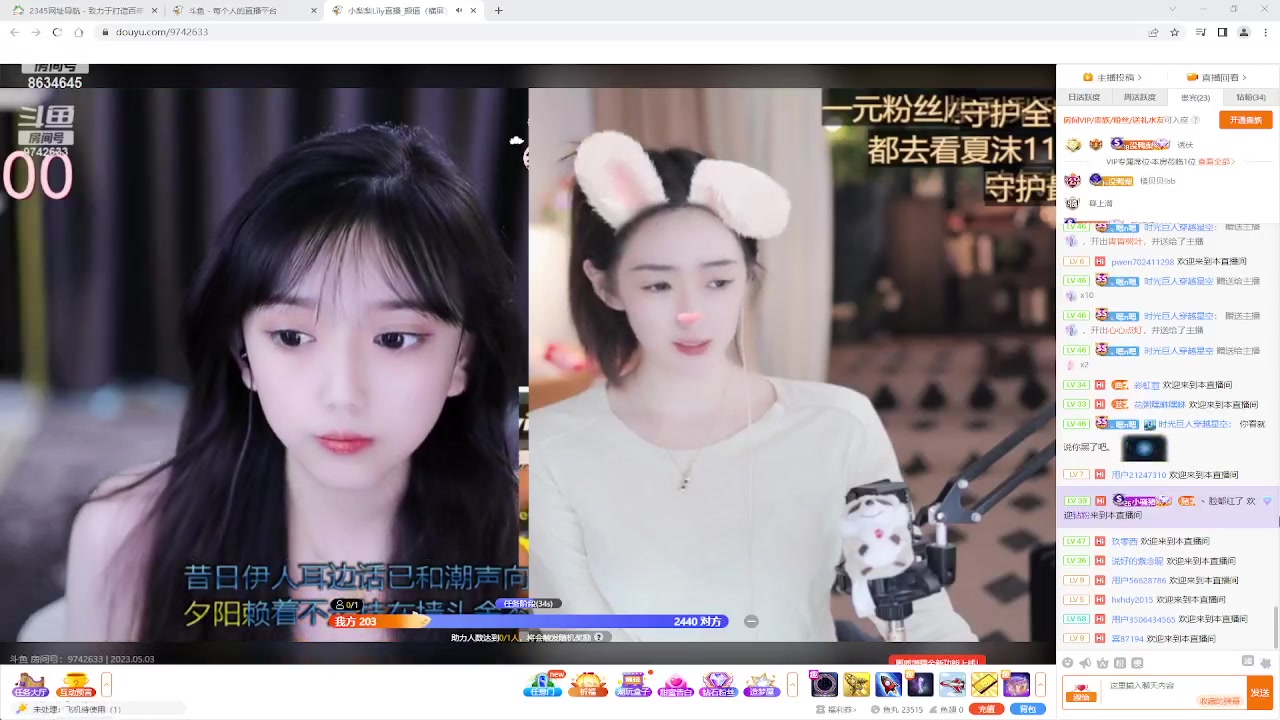Switch to the 周活跃度 tab
Viewport: 1280px width, 720px height.
pos(1139,97)
